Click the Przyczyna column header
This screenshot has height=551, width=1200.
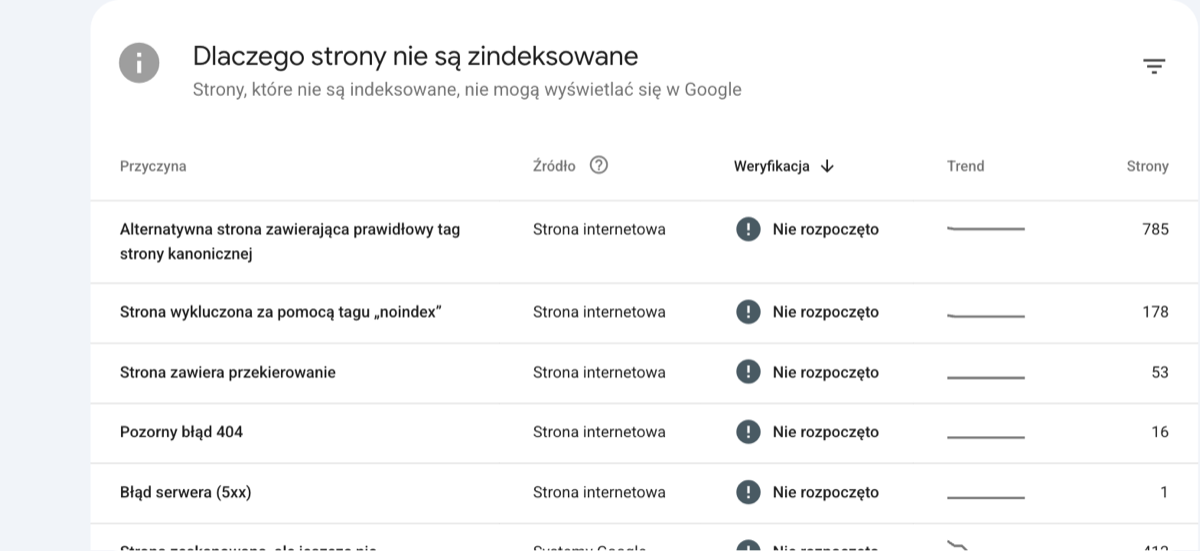pos(153,166)
